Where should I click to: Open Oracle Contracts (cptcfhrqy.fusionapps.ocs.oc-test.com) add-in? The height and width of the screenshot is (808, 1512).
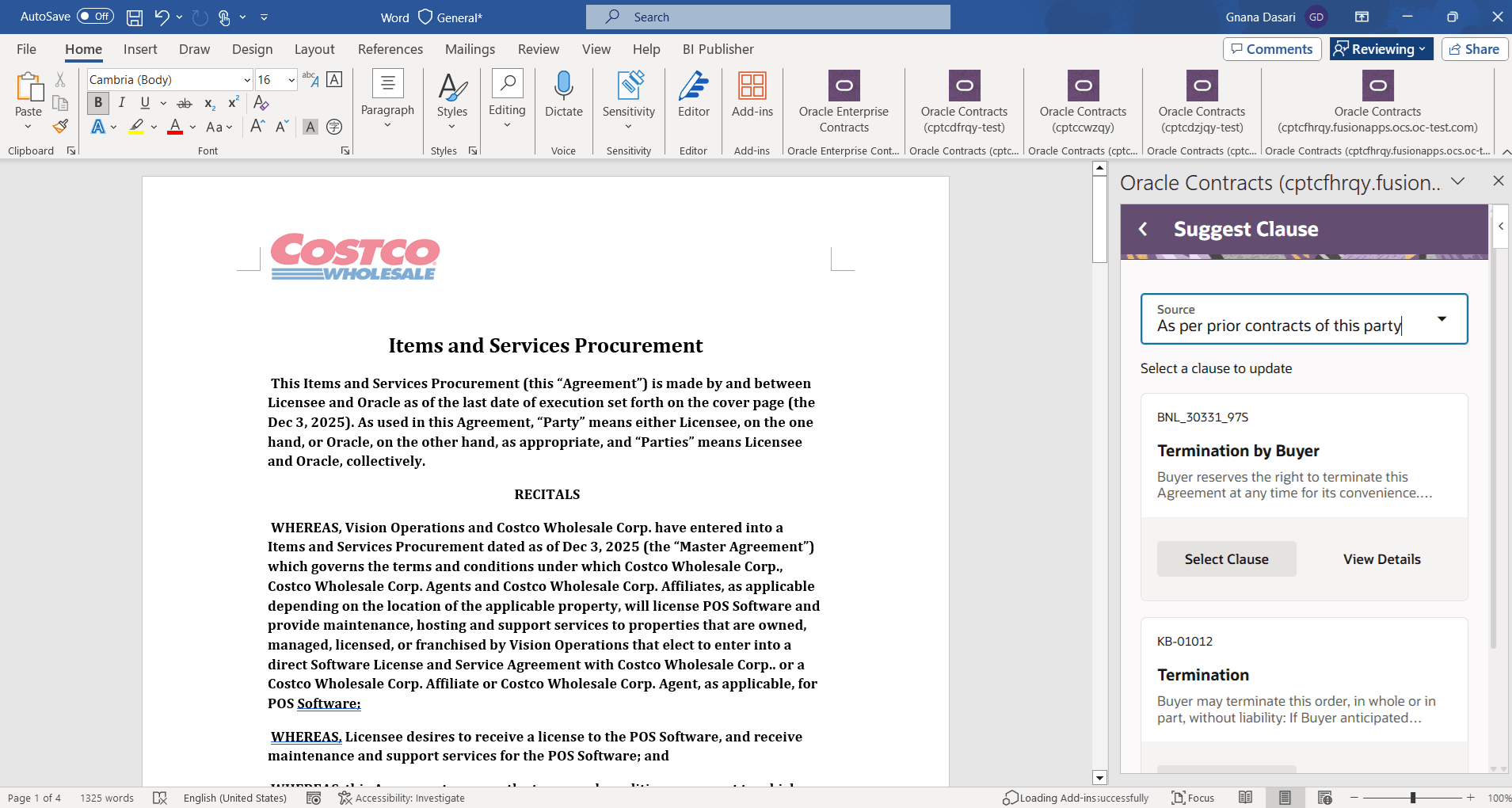1377,102
